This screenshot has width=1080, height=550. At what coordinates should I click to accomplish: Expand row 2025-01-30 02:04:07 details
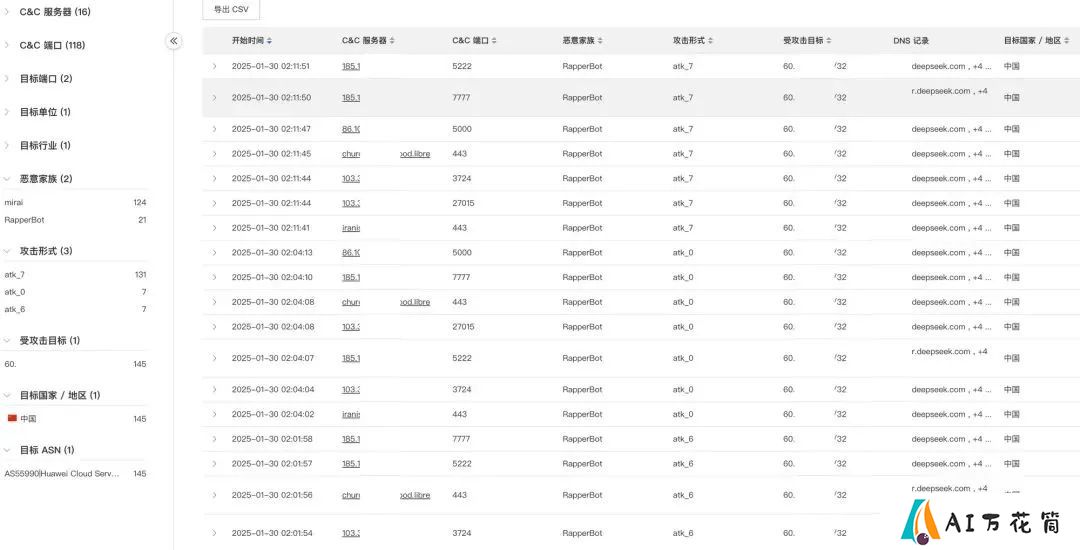(x=214, y=358)
